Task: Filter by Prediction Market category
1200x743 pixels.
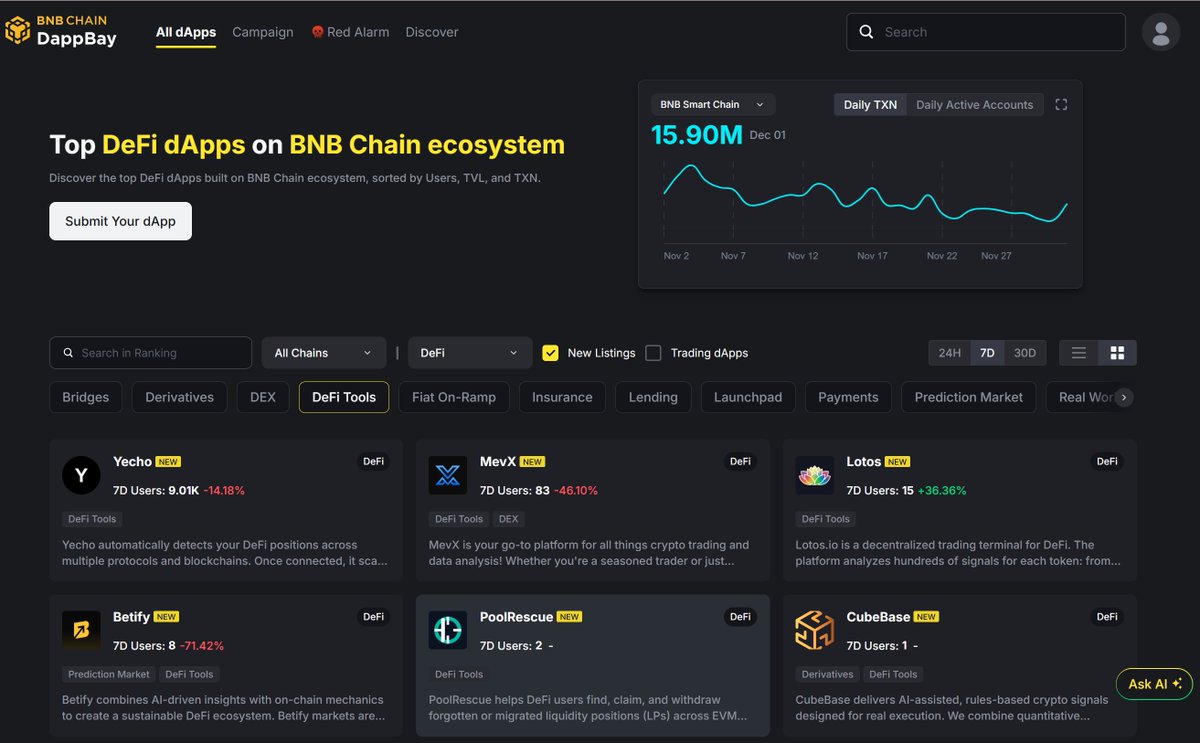Action: pyautogui.click(x=969, y=397)
